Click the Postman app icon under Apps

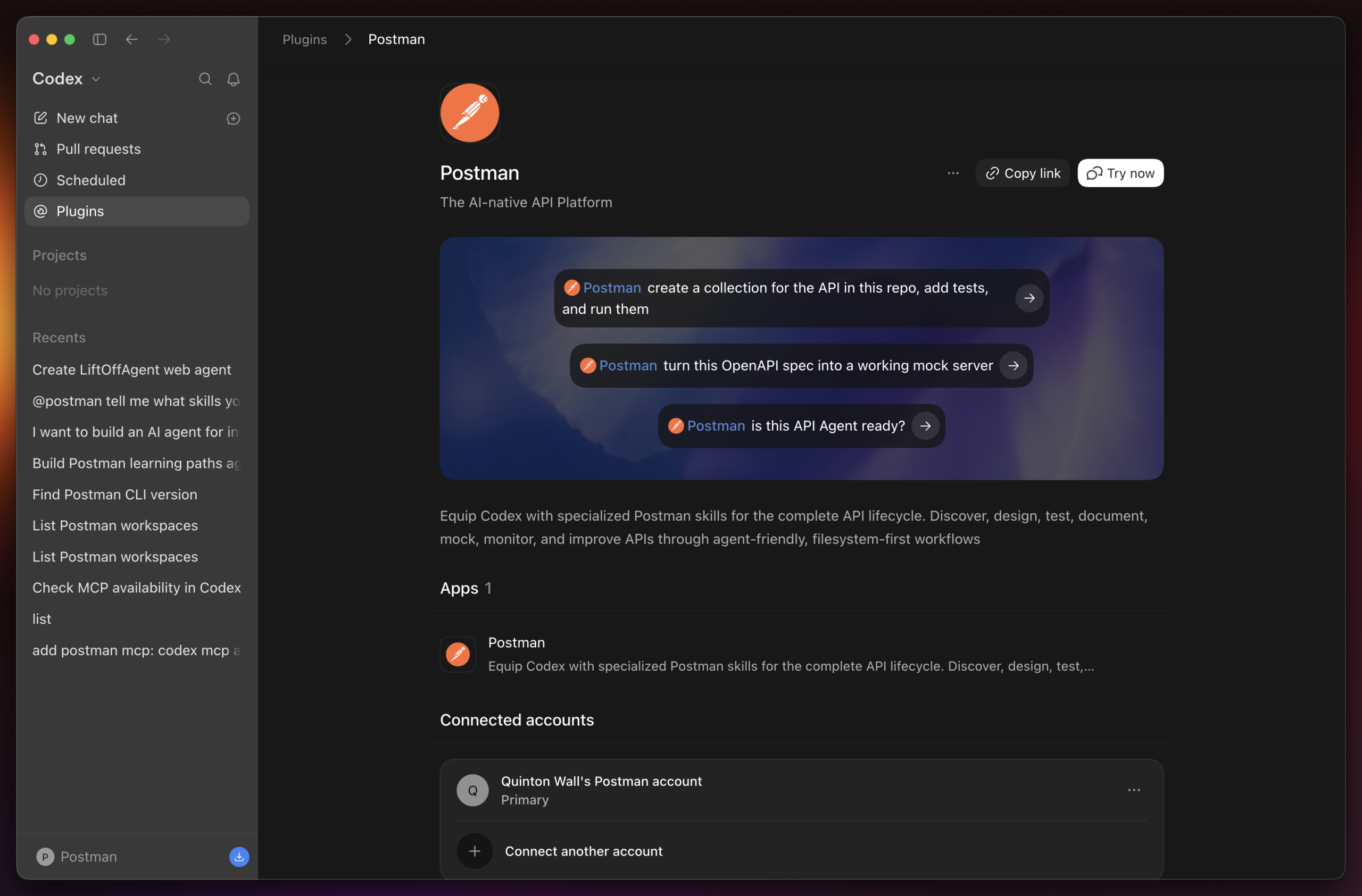coord(457,654)
